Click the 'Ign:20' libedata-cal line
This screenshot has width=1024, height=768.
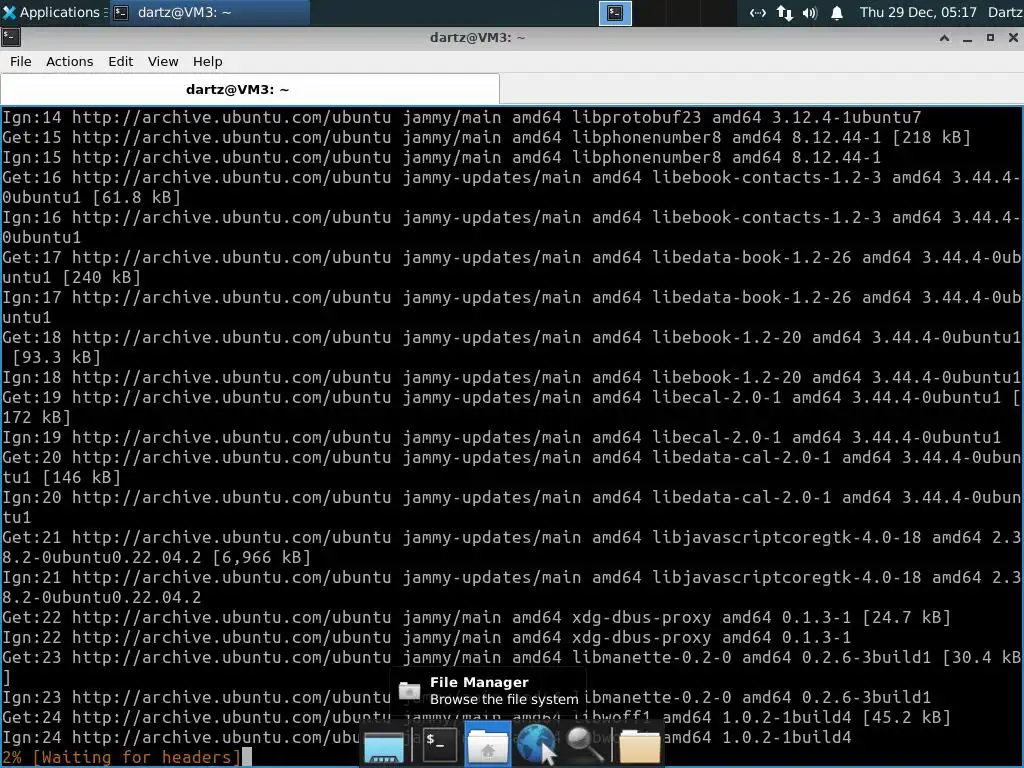[511, 497]
